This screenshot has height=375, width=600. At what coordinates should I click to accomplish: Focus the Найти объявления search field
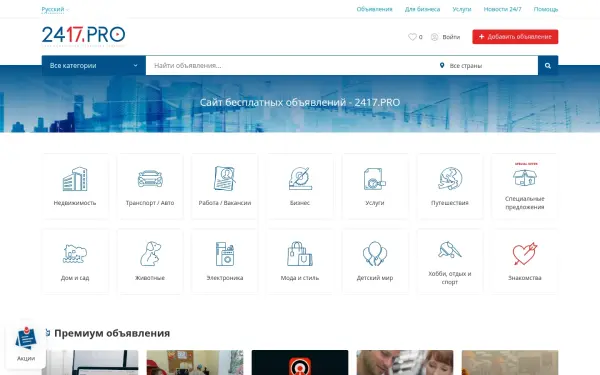point(291,65)
